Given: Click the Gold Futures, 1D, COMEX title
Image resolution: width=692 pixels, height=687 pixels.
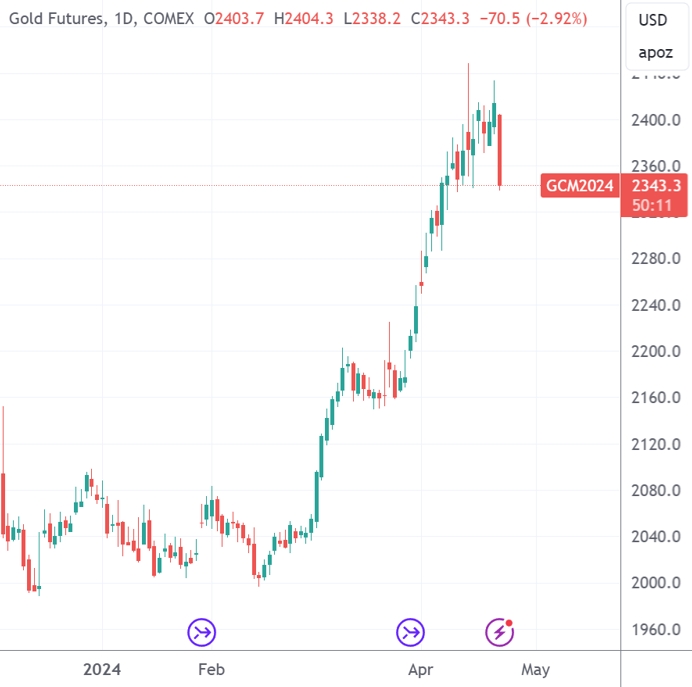Looking at the screenshot, I should [101, 19].
